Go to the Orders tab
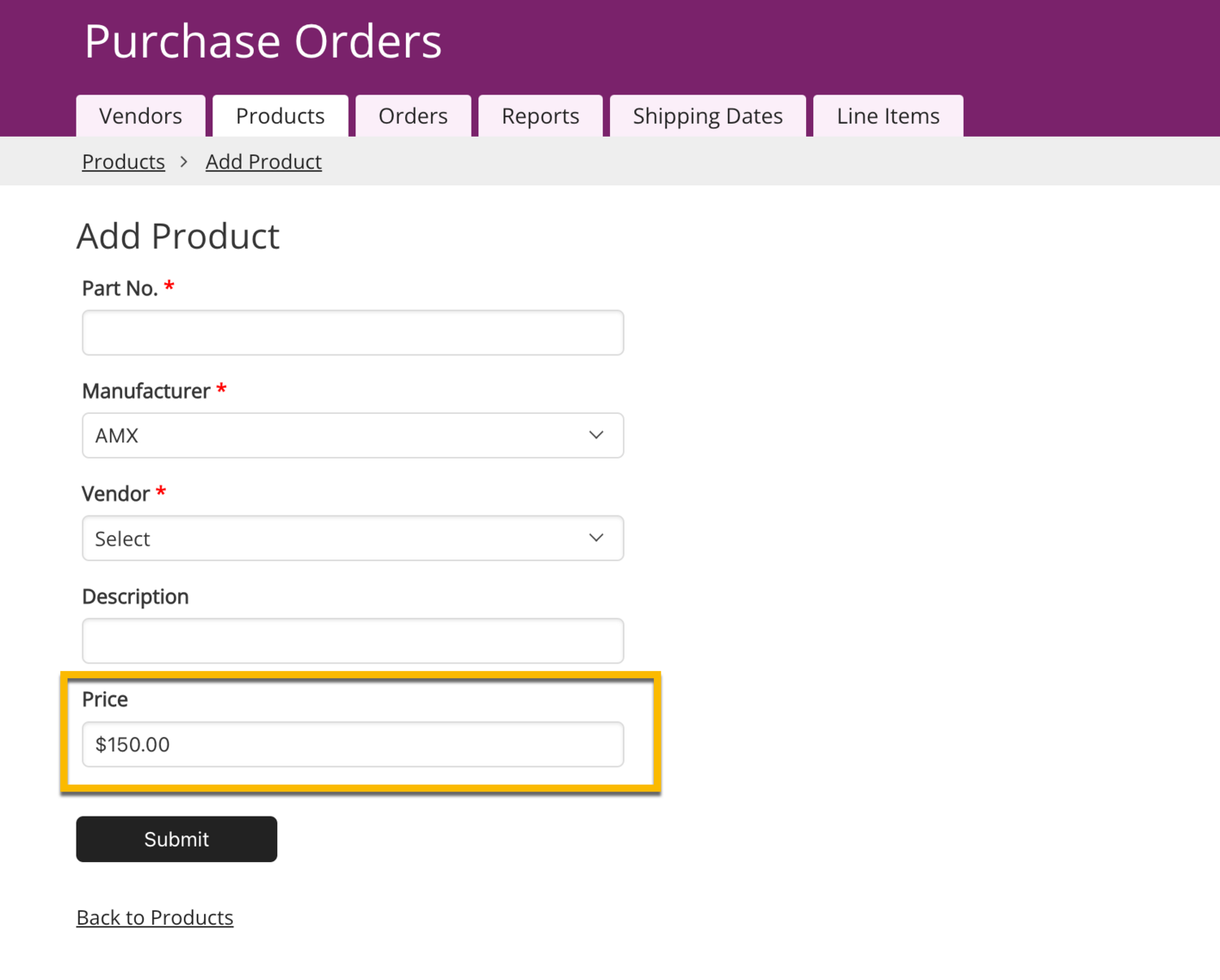The height and width of the screenshot is (980, 1220). (413, 116)
